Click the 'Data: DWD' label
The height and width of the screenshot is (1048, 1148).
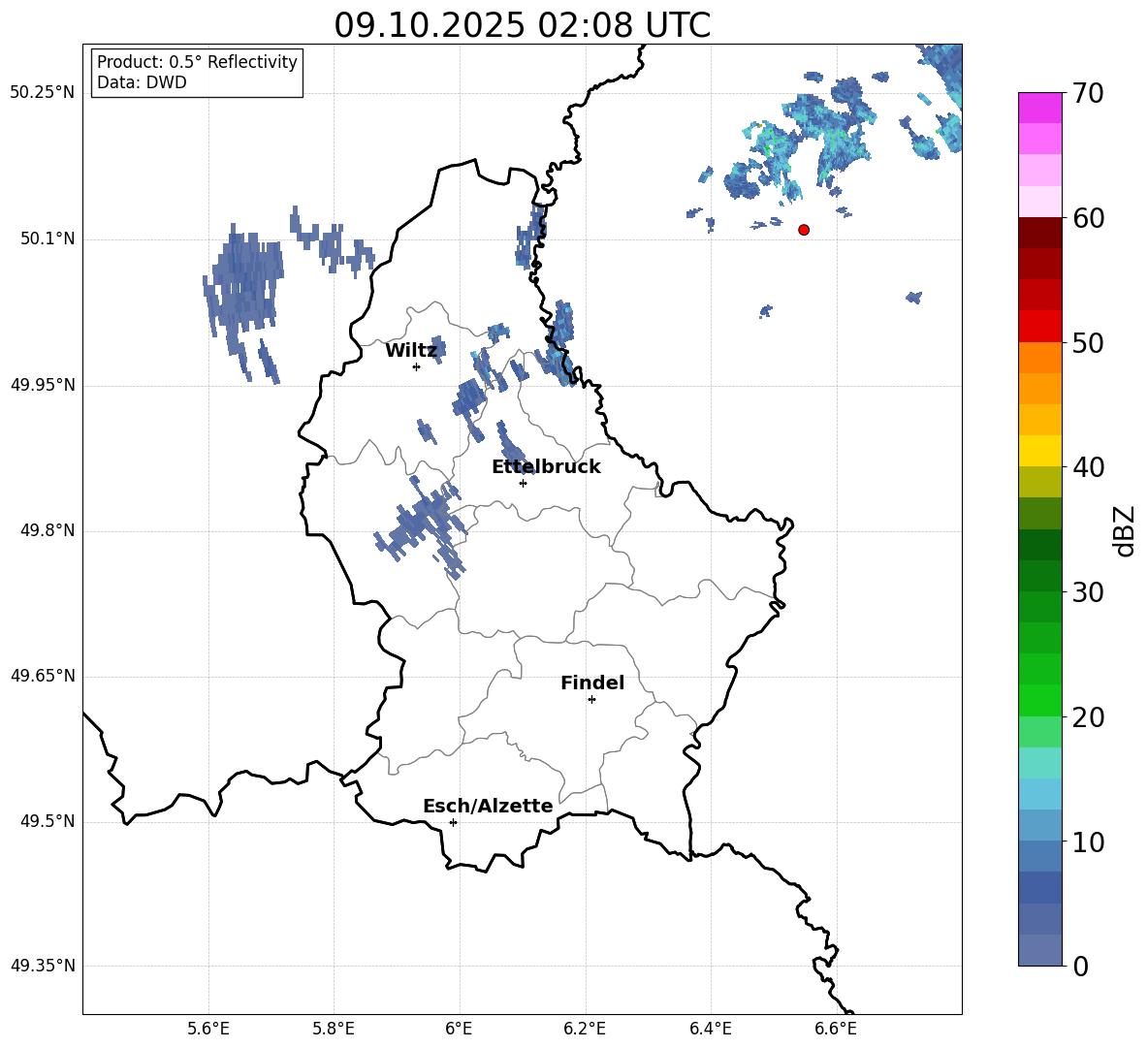point(142,82)
